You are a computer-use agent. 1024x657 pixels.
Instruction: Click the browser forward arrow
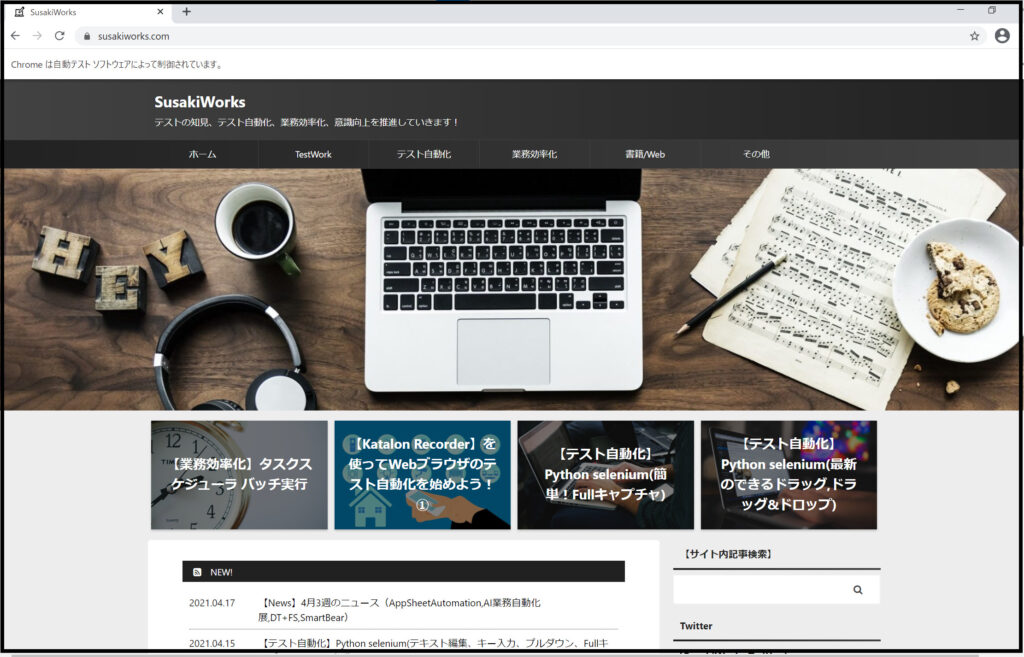click(x=37, y=36)
